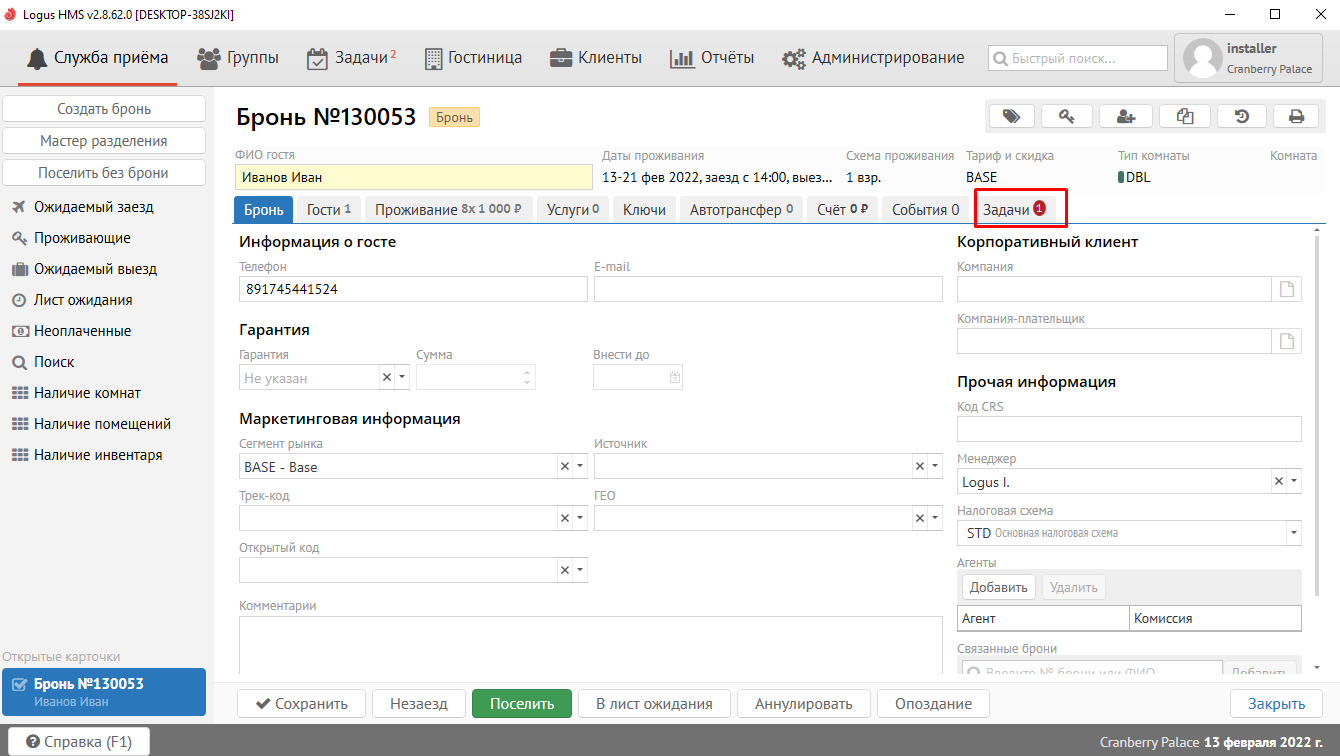
Task: Click the Сумма field stepper arrows
Action: click(528, 378)
